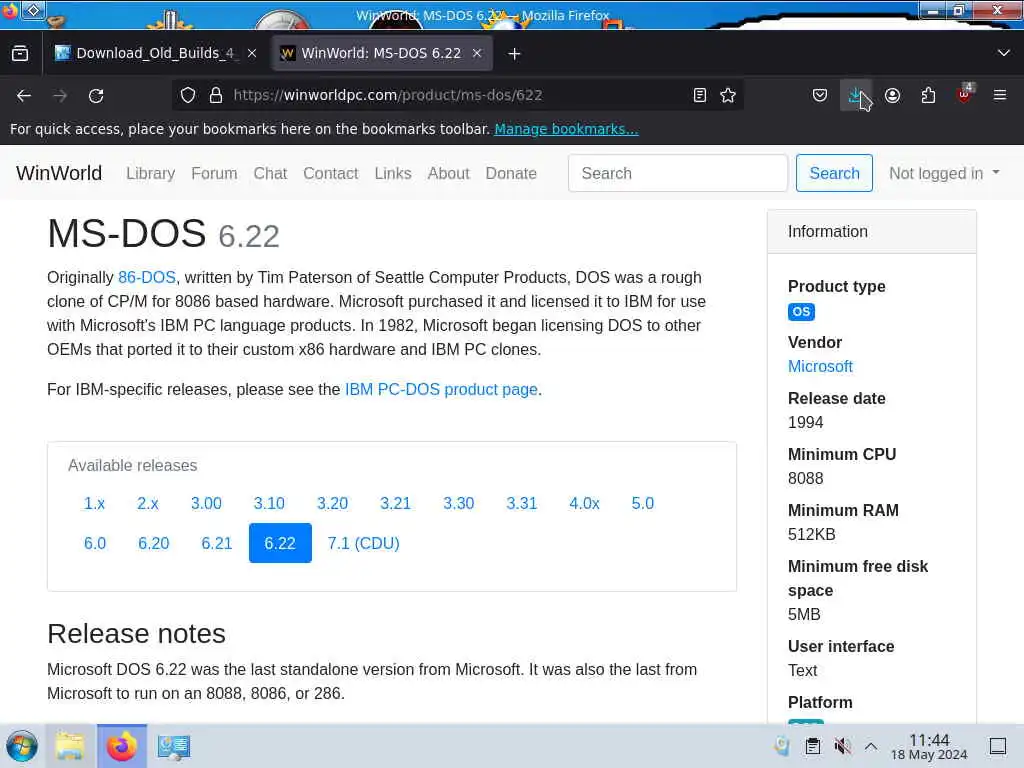
Task: Open the extensions puzzle icon
Action: 928,96
